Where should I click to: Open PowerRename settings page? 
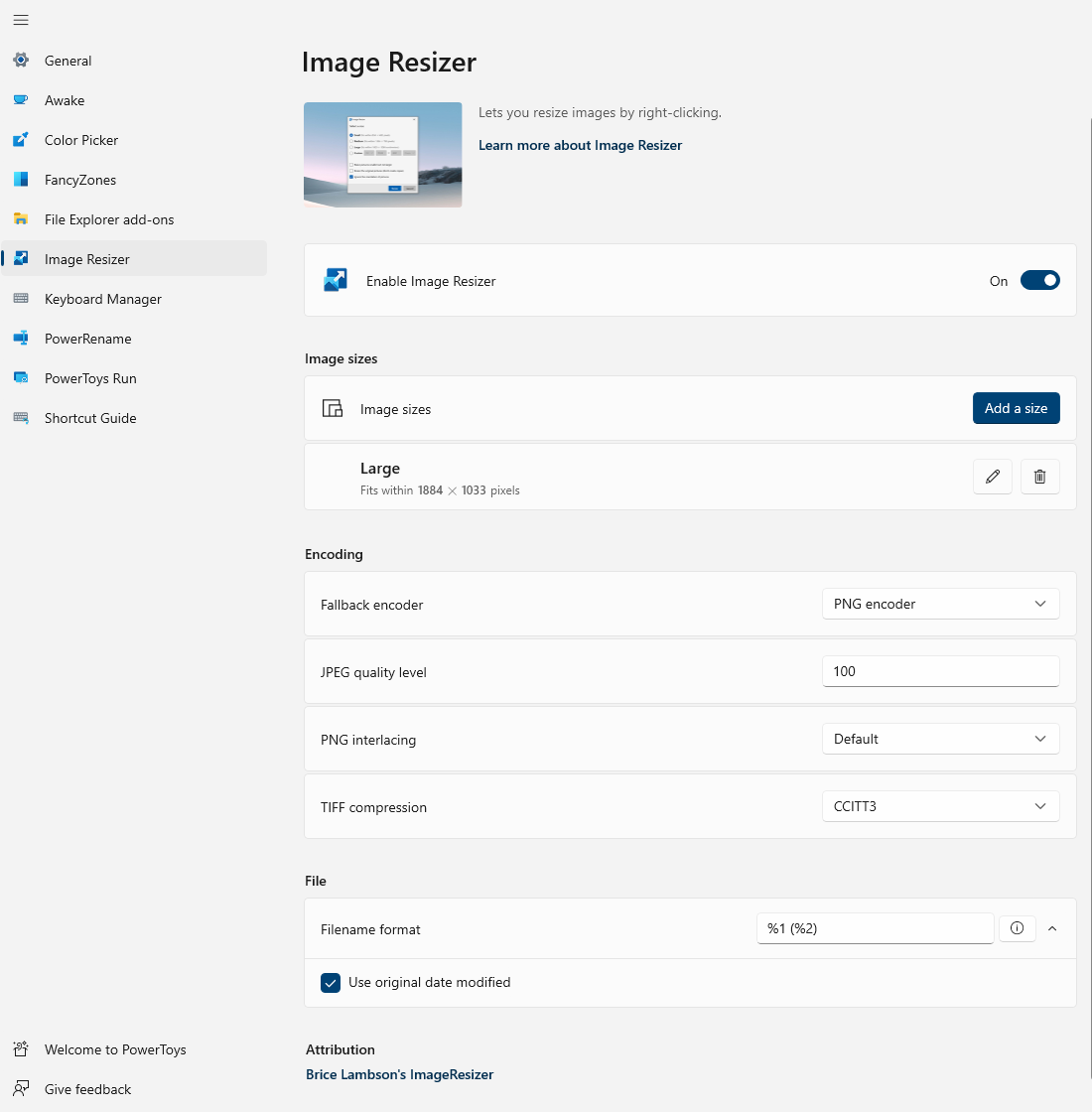(x=134, y=339)
